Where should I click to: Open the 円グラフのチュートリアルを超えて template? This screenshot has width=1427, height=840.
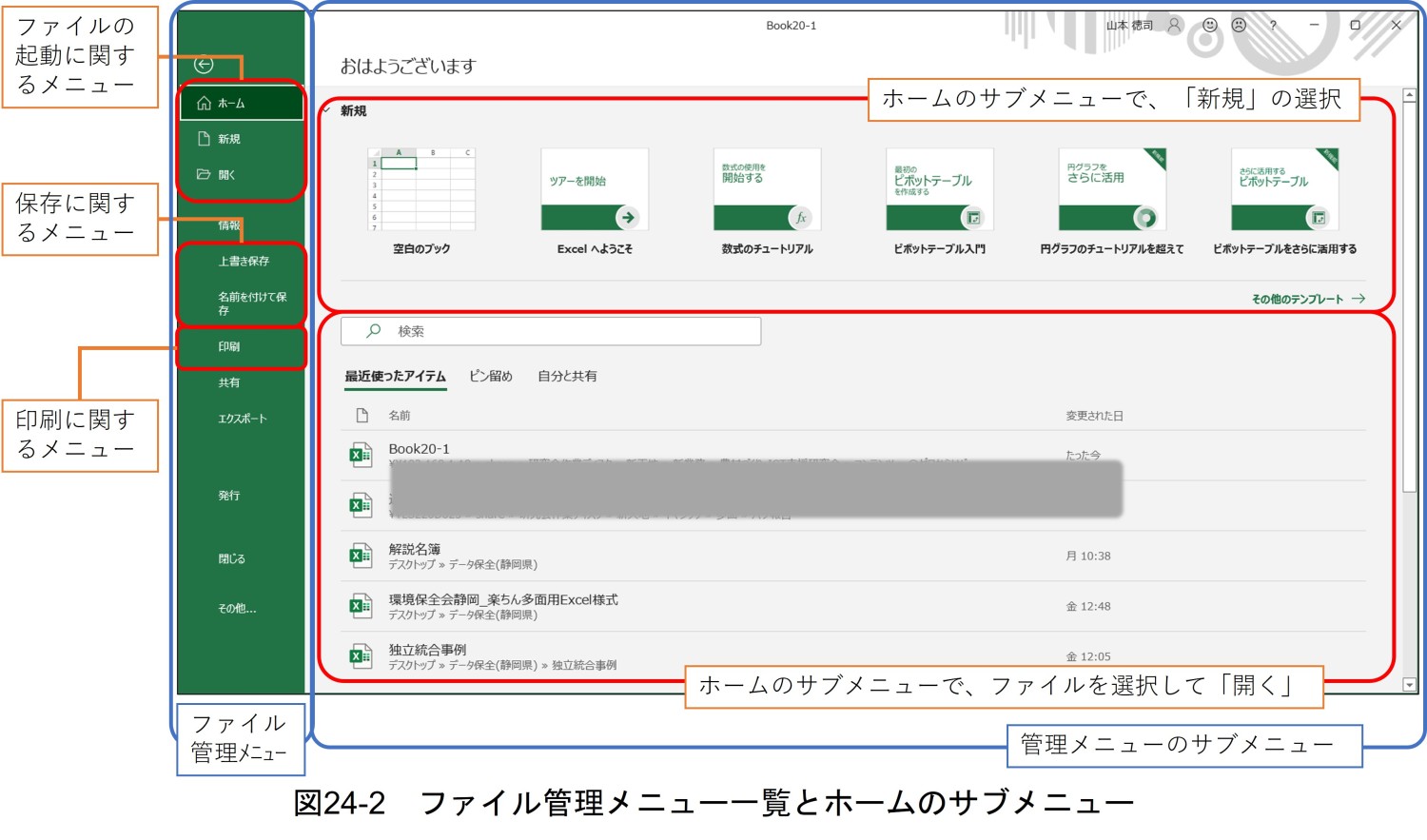(1112, 189)
